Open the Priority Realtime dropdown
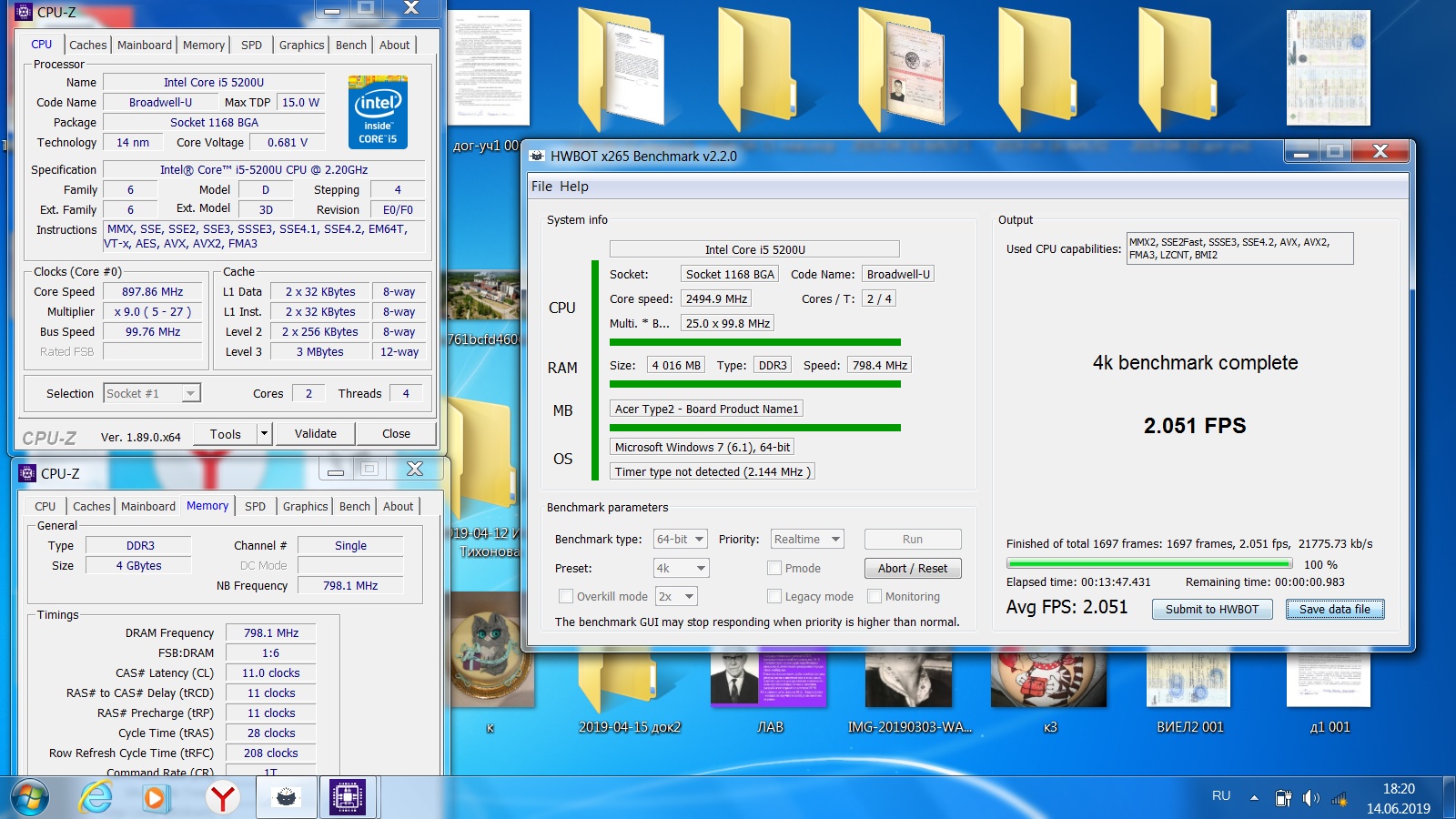This screenshot has width=1456, height=819. click(x=807, y=539)
